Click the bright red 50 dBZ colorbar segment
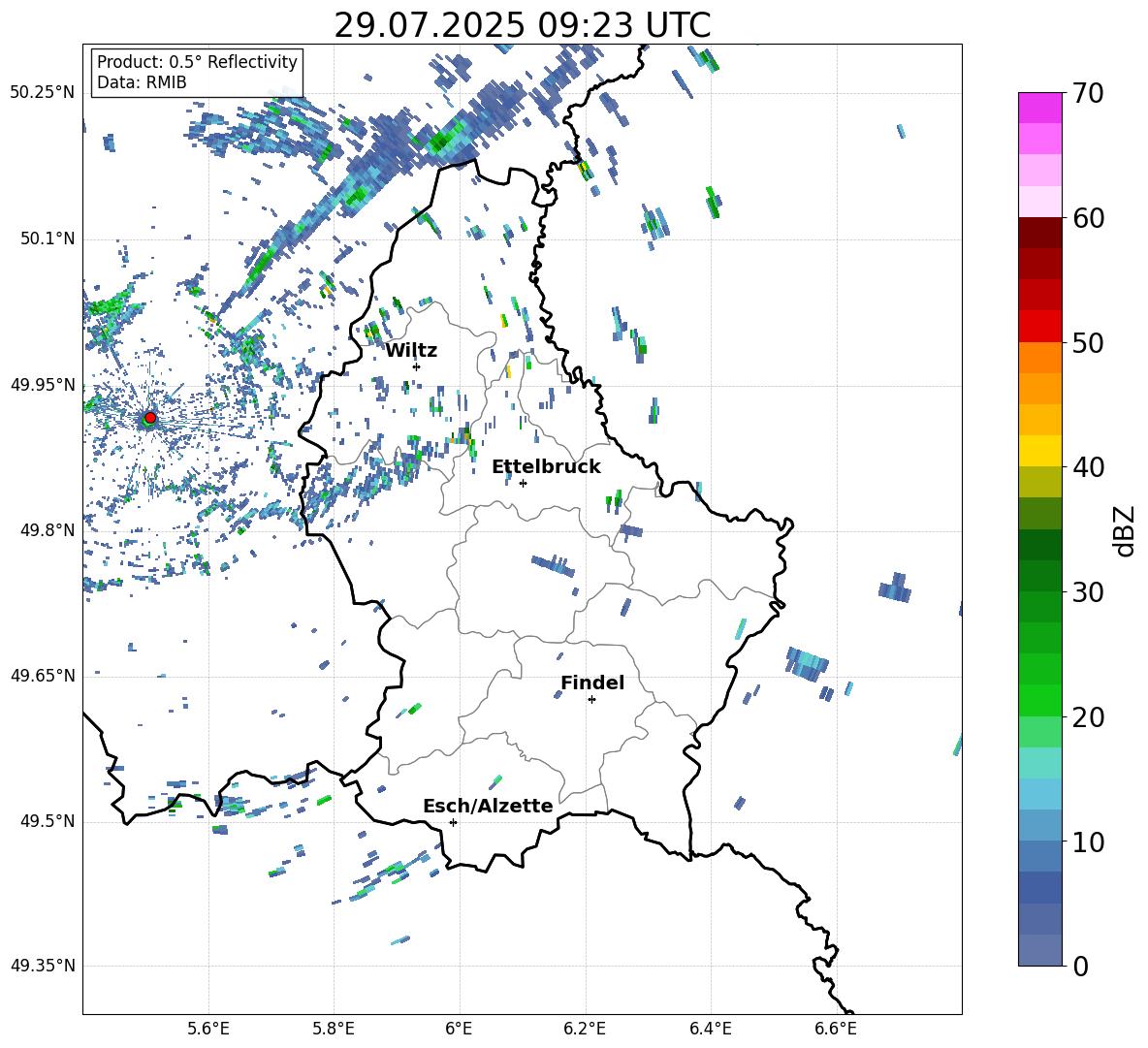The width and height of the screenshot is (1148, 1048). point(1039,327)
